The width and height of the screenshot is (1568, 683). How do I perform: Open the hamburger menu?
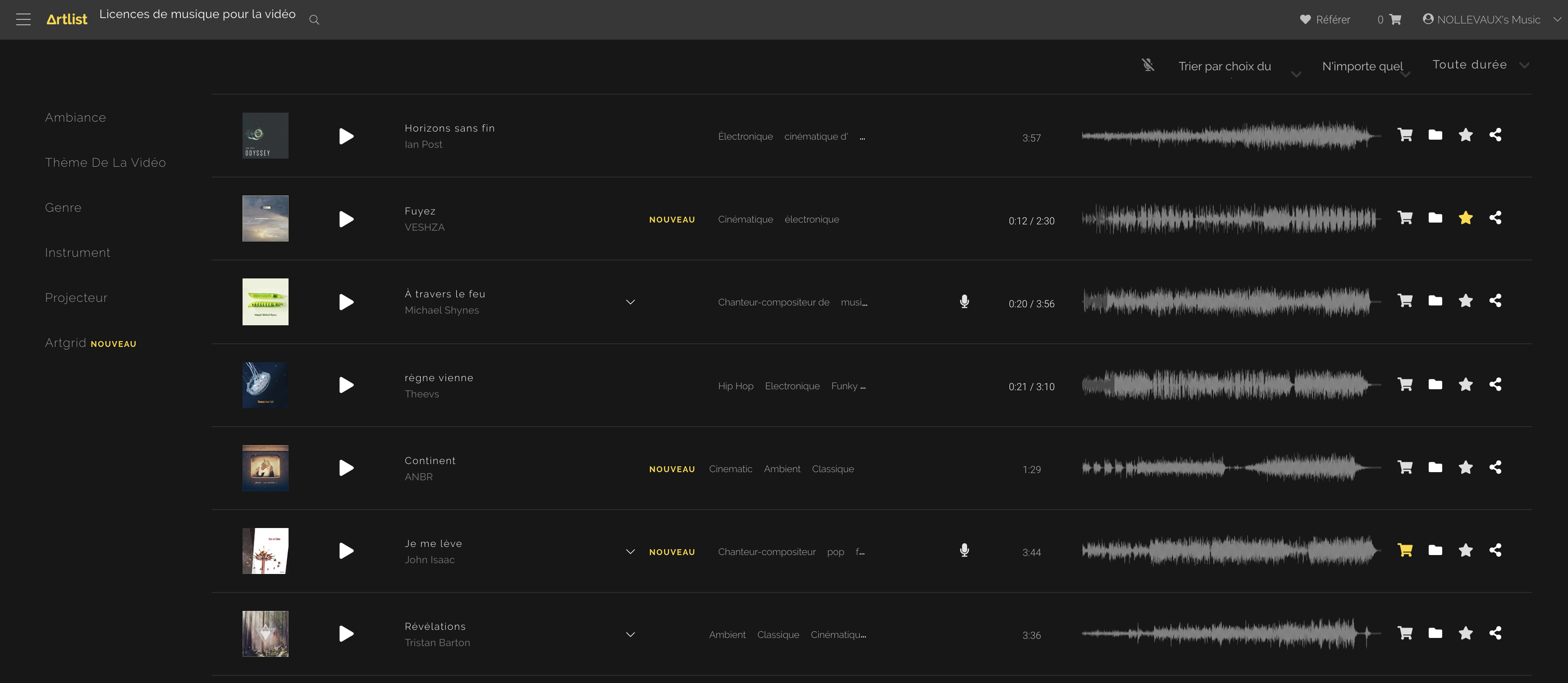(x=23, y=19)
